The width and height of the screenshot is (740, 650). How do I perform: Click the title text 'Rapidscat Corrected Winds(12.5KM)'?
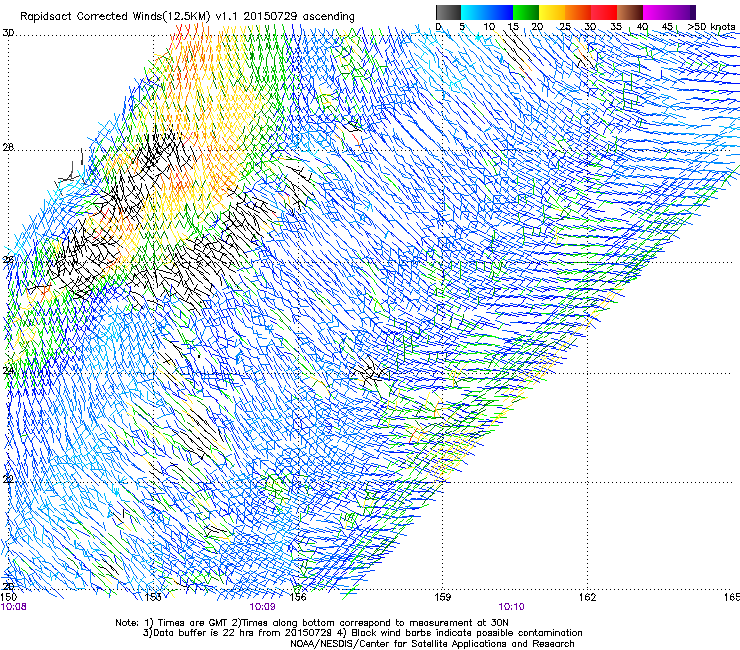(115, 16)
